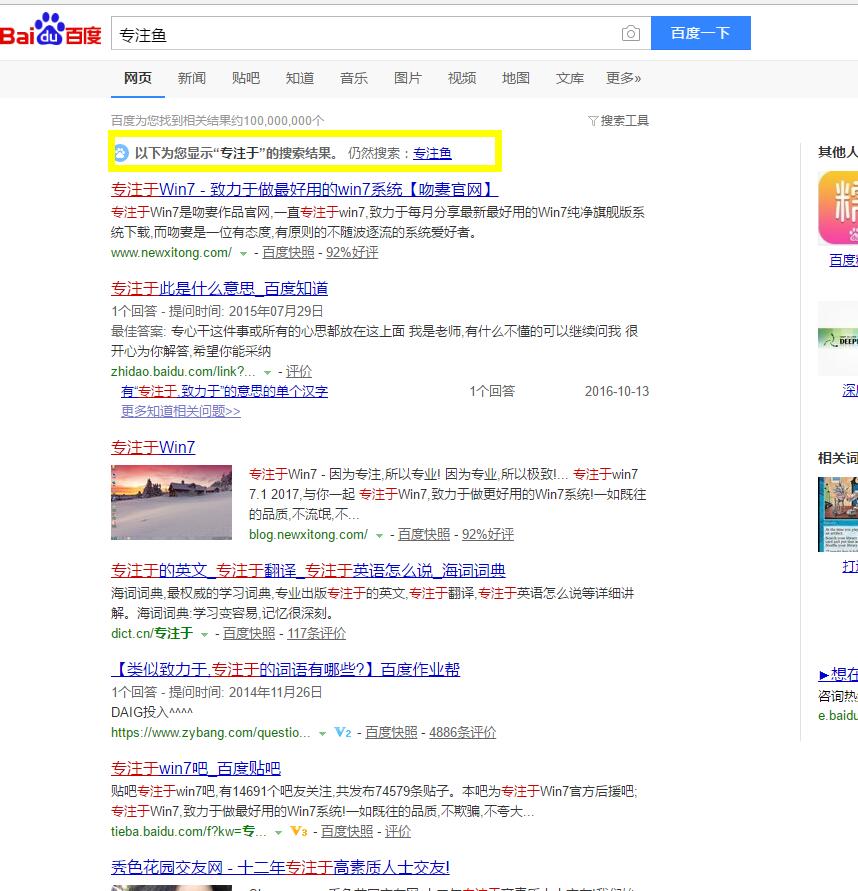Screen dimensions: 858x891
Task: Open the 仍然搜索 专注鱼 link
Action: (x=431, y=153)
